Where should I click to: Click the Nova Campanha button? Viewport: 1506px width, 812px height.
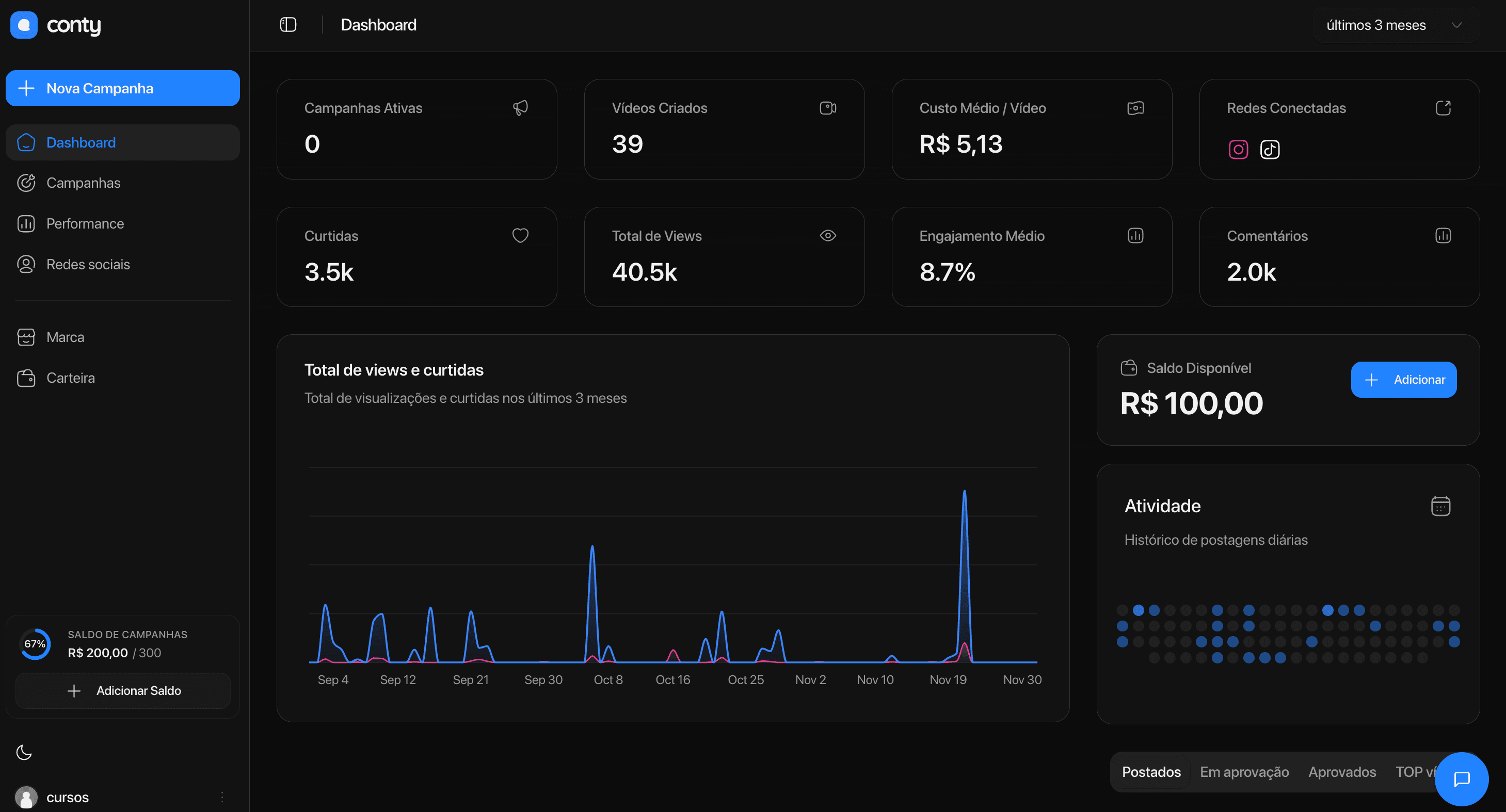pos(123,88)
